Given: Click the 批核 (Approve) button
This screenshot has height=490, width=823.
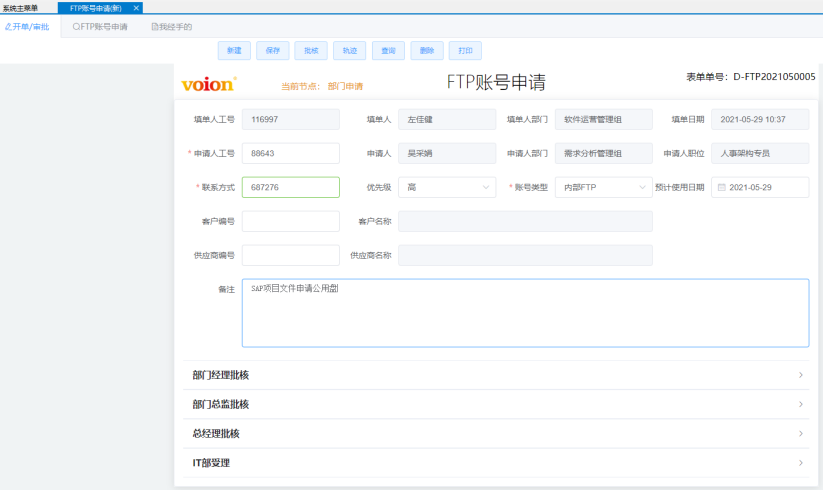Looking at the screenshot, I should coord(311,50).
